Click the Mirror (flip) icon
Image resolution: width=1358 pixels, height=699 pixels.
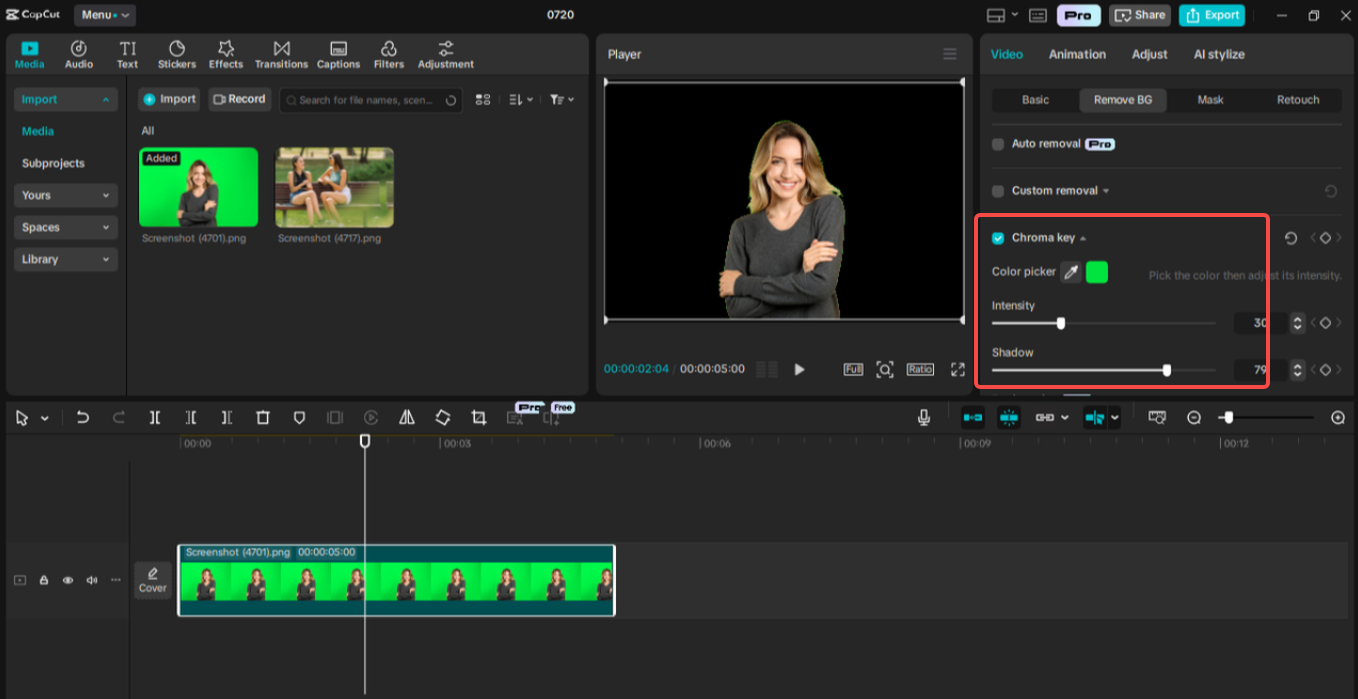point(406,417)
